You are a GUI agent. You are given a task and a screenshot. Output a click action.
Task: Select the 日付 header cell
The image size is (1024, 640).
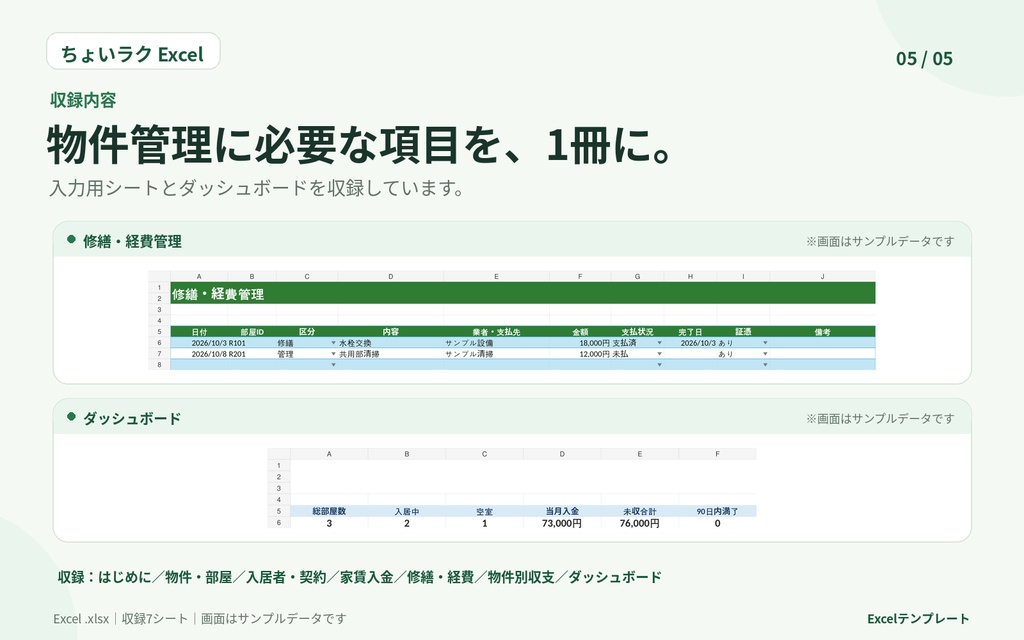click(x=199, y=332)
